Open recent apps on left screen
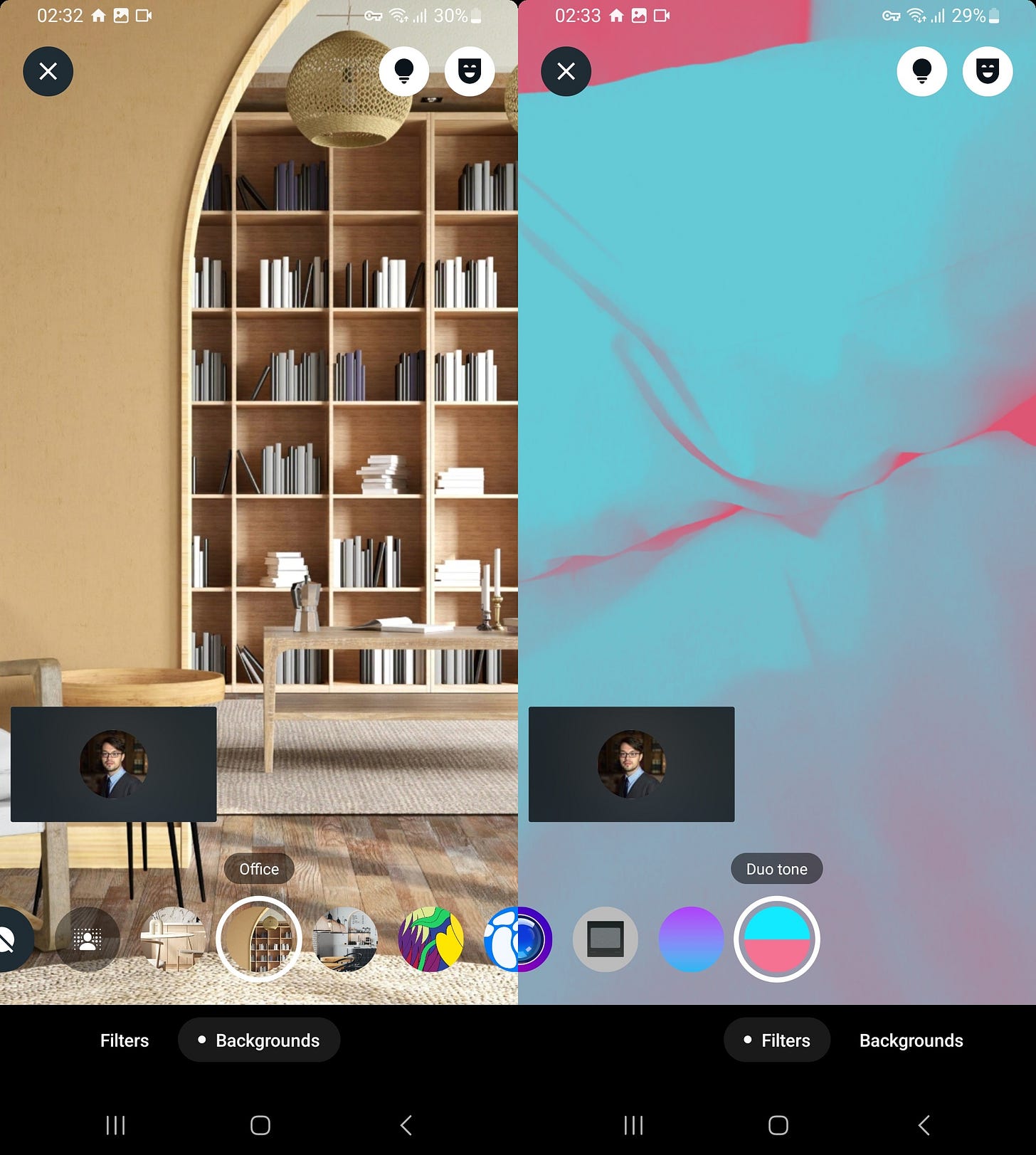The image size is (1036, 1155). (115, 1125)
